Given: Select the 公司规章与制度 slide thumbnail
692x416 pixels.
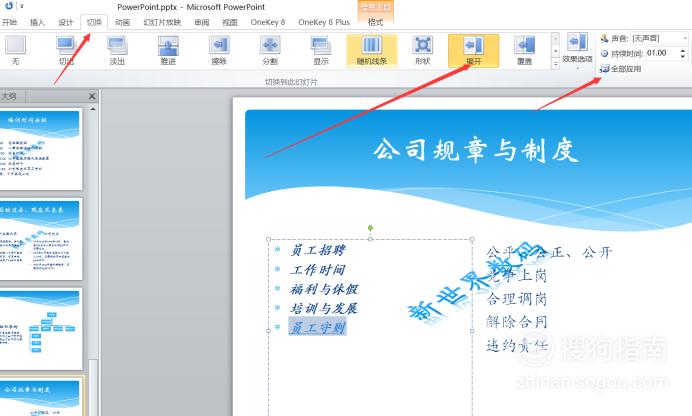Looking at the screenshot, I should tap(41, 397).
